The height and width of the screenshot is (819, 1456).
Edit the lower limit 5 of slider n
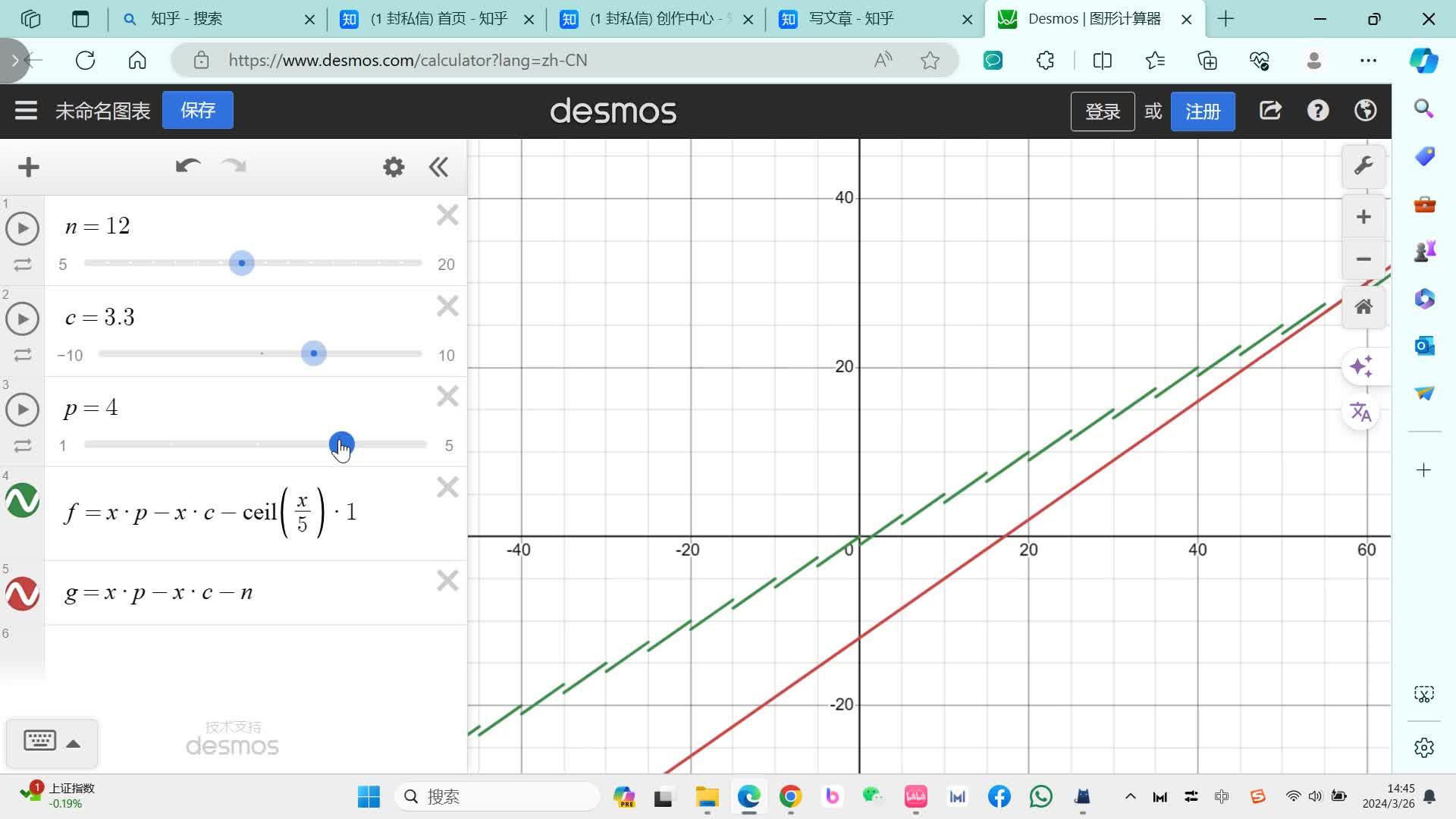pos(63,265)
